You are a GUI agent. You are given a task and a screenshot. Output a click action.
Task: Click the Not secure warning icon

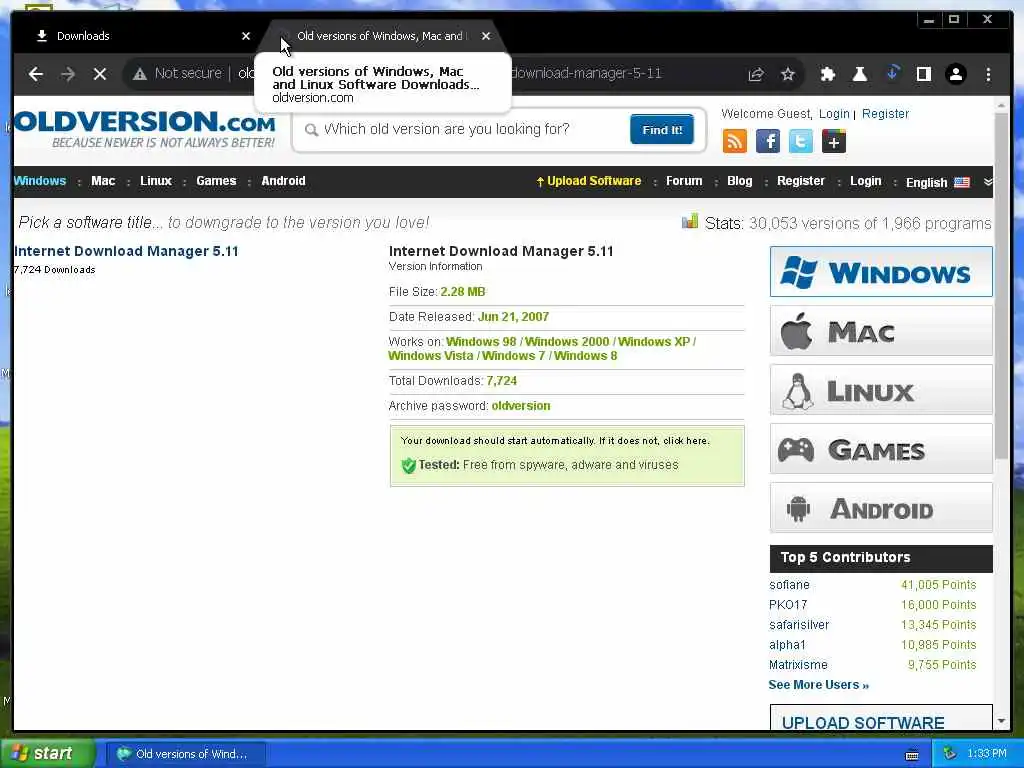point(140,74)
